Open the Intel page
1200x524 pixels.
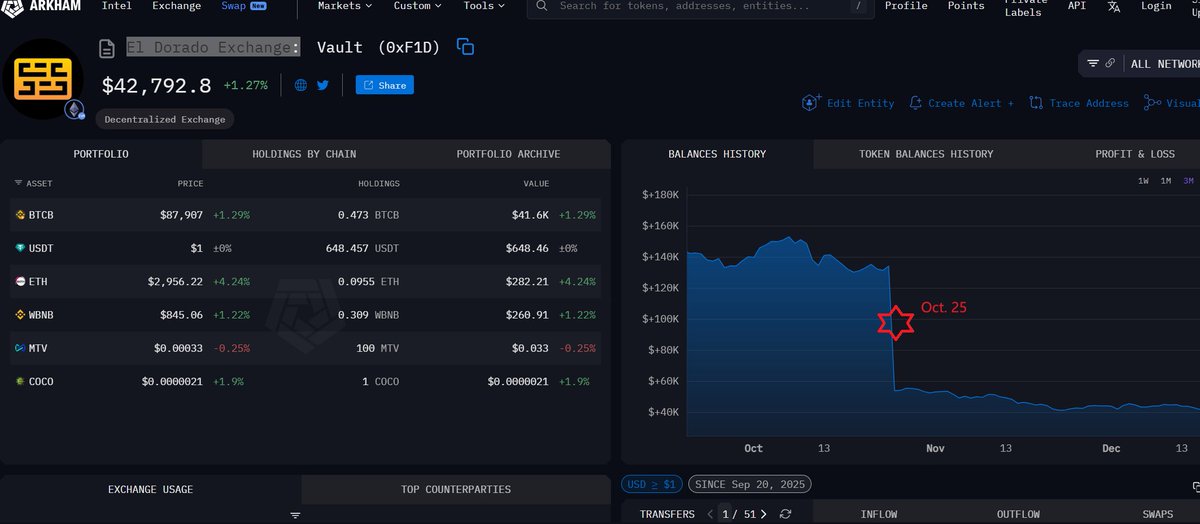point(117,6)
